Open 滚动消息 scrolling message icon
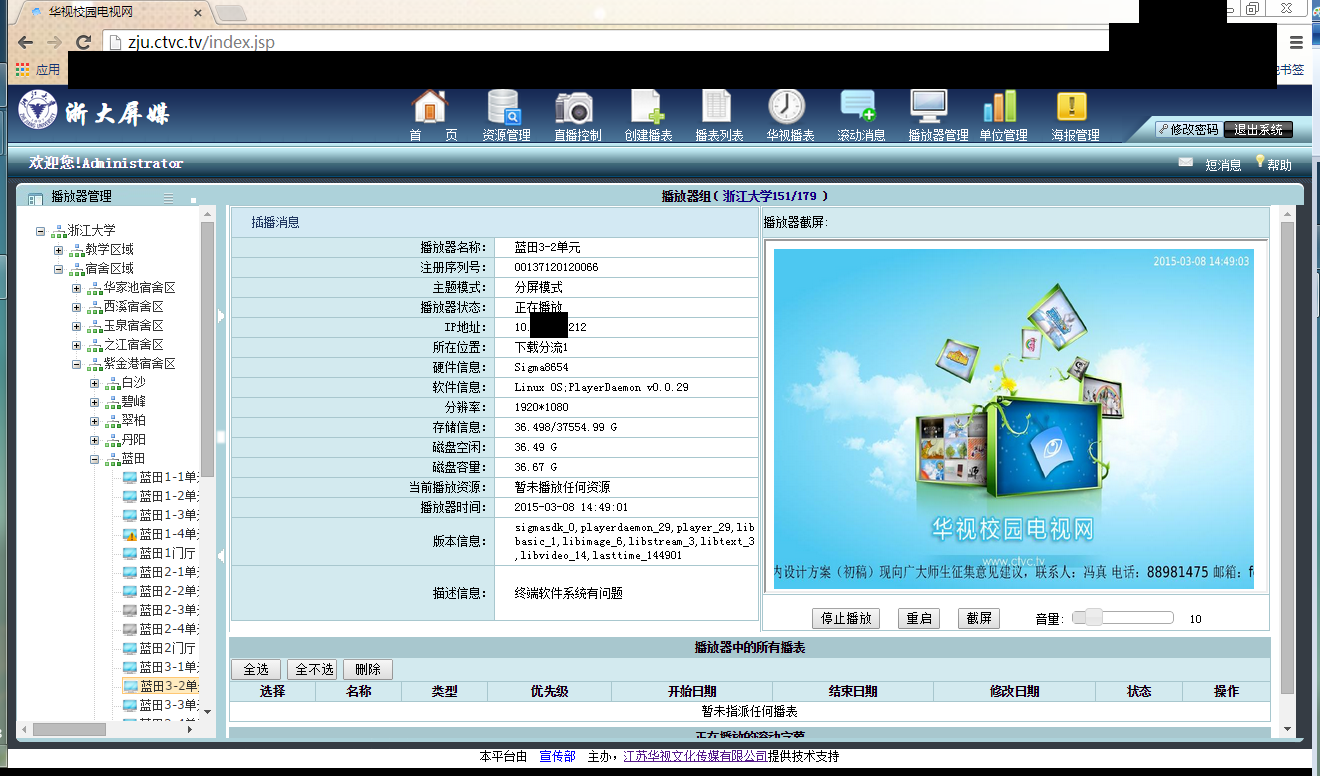The width and height of the screenshot is (1320, 776). [x=858, y=107]
